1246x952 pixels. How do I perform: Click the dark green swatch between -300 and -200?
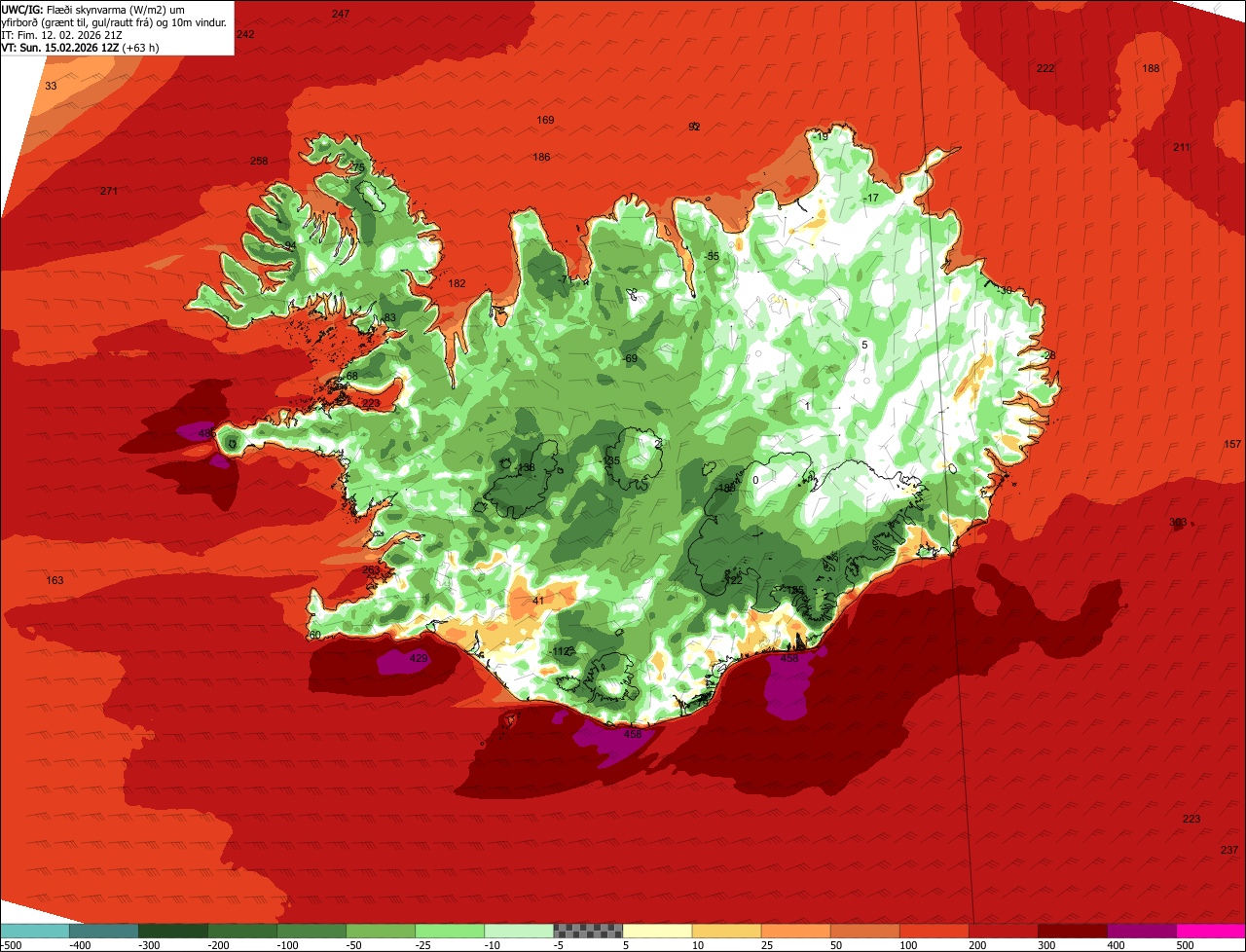click(174, 931)
